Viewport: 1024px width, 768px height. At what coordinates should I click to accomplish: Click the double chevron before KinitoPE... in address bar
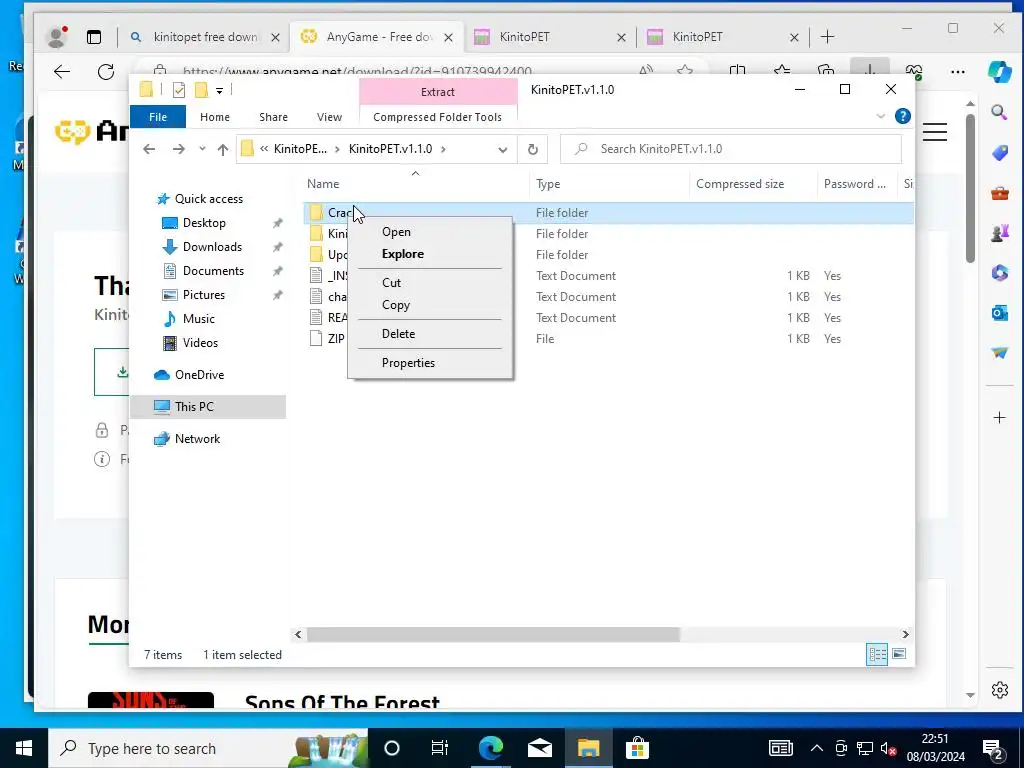(x=264, y=149)
